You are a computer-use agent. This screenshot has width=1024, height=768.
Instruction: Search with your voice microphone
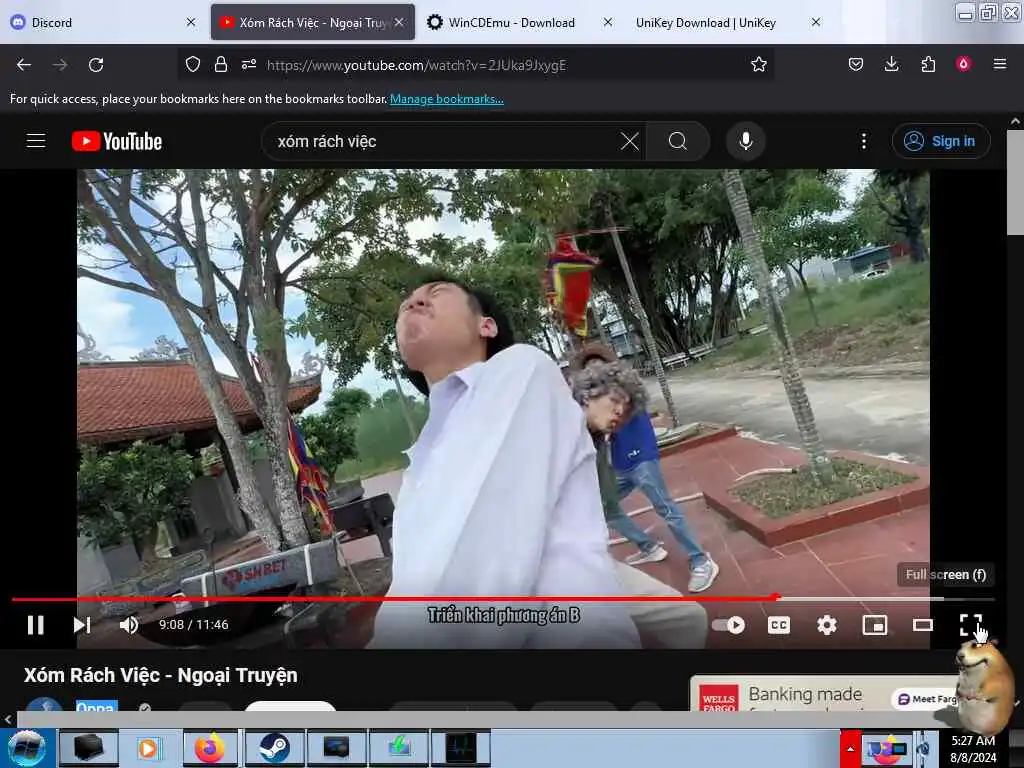745,141
